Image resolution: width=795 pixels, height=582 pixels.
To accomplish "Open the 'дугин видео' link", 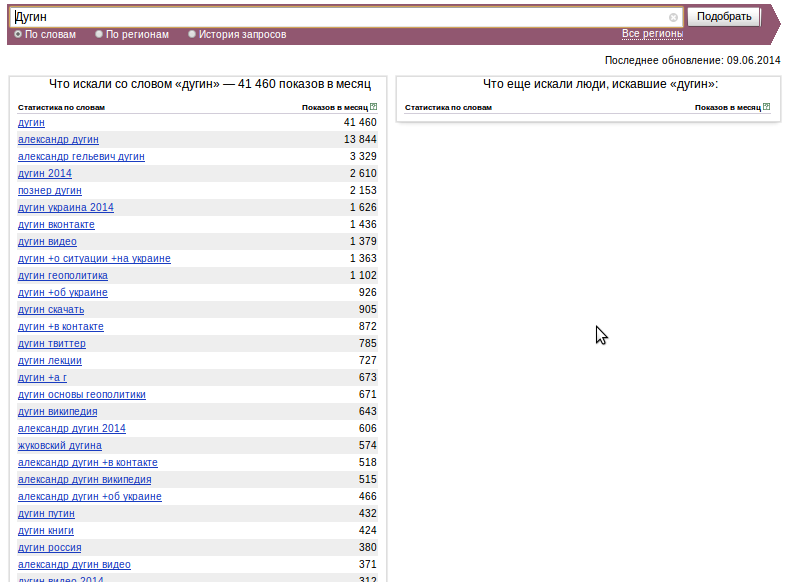I will [47, 242].
